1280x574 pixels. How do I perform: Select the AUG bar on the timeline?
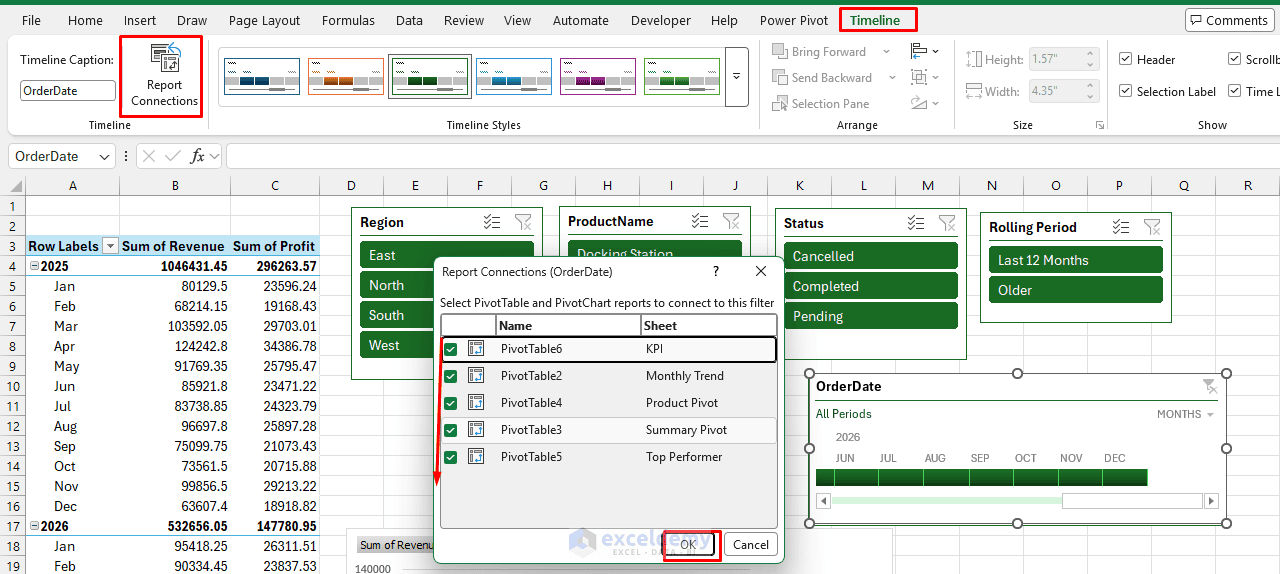click(x=945, y=477)
